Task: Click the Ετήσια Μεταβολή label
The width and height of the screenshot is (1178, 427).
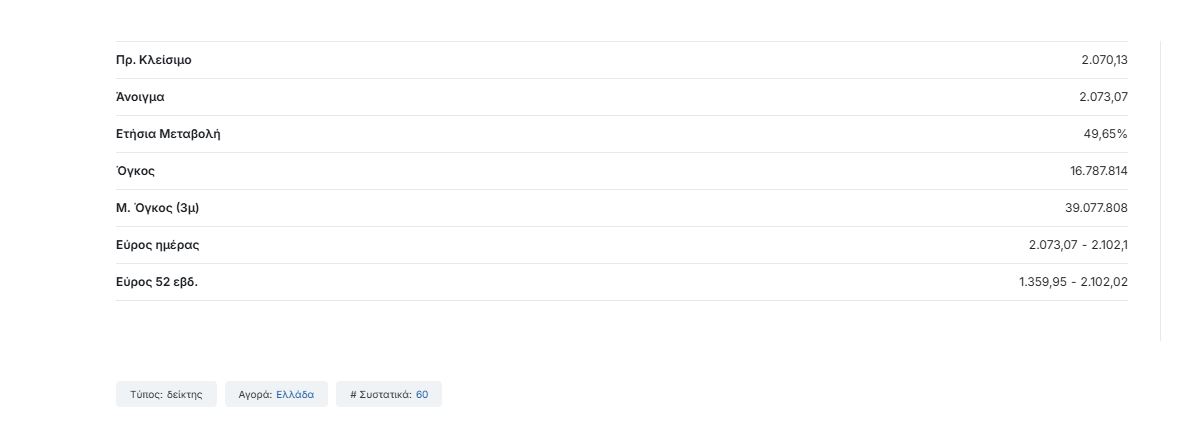Action: tap(168, 134)
